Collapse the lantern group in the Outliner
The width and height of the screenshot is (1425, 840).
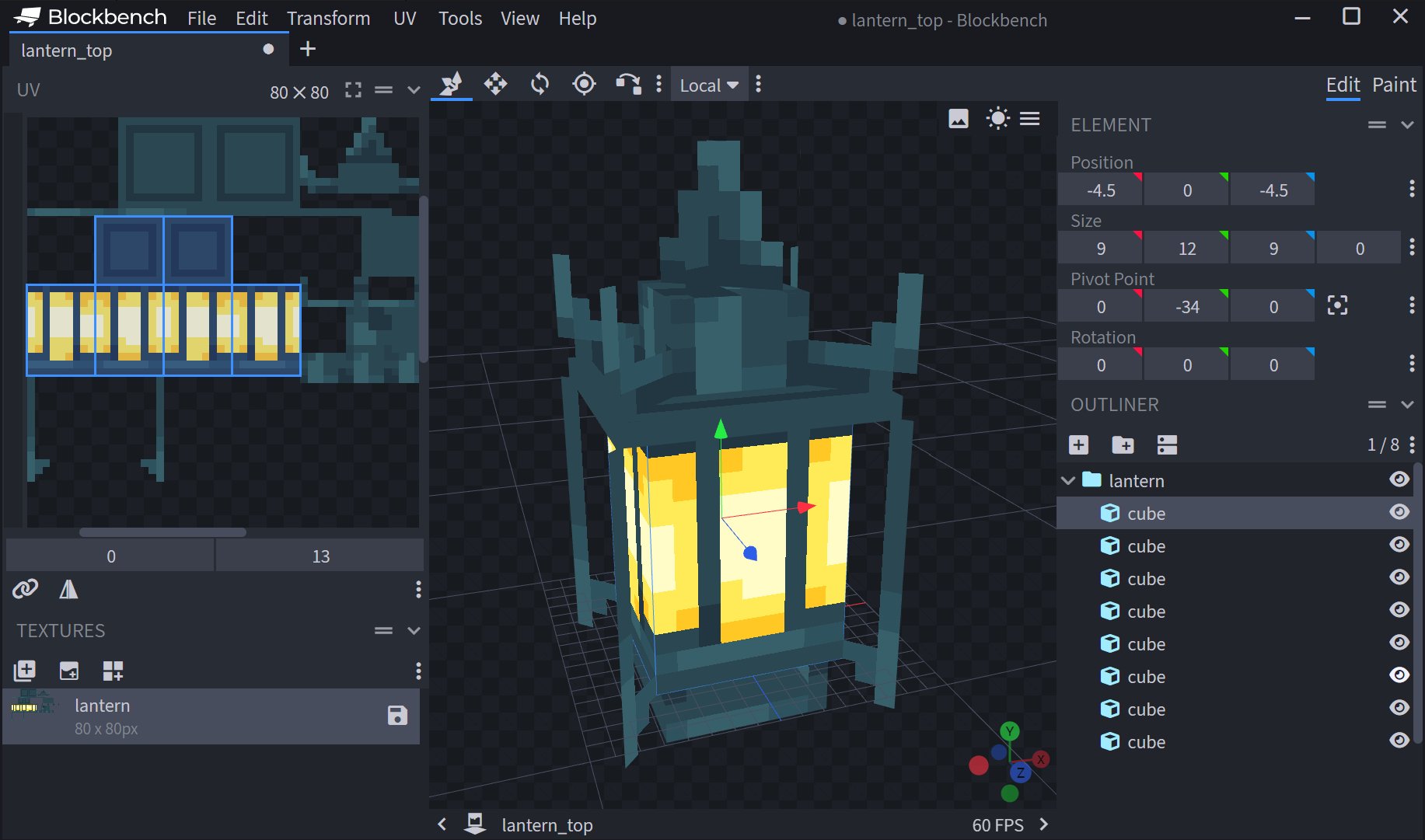pyautogui.click(x=1067, y=480)
